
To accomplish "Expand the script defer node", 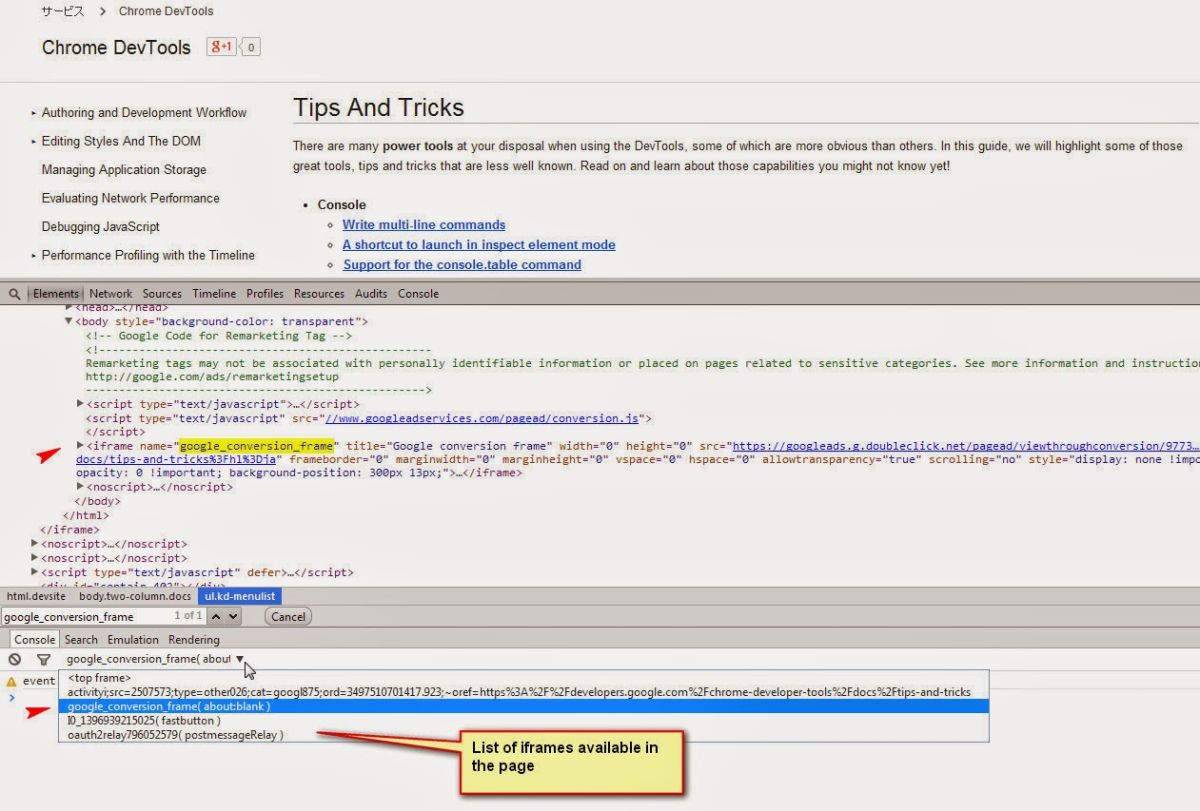I will point(35,573).
